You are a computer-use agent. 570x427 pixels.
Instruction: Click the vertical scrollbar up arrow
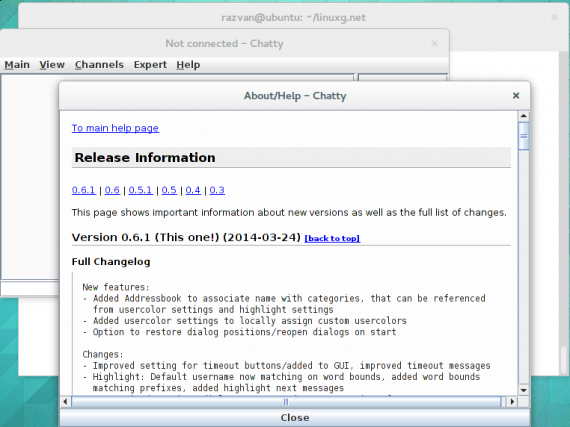pos(523,116)
